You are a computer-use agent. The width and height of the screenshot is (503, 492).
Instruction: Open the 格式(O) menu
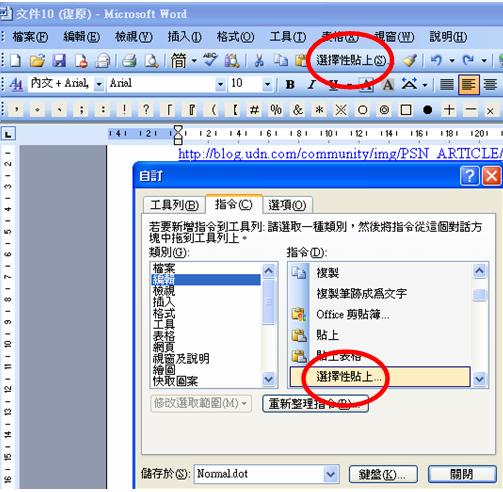point(235,37)
